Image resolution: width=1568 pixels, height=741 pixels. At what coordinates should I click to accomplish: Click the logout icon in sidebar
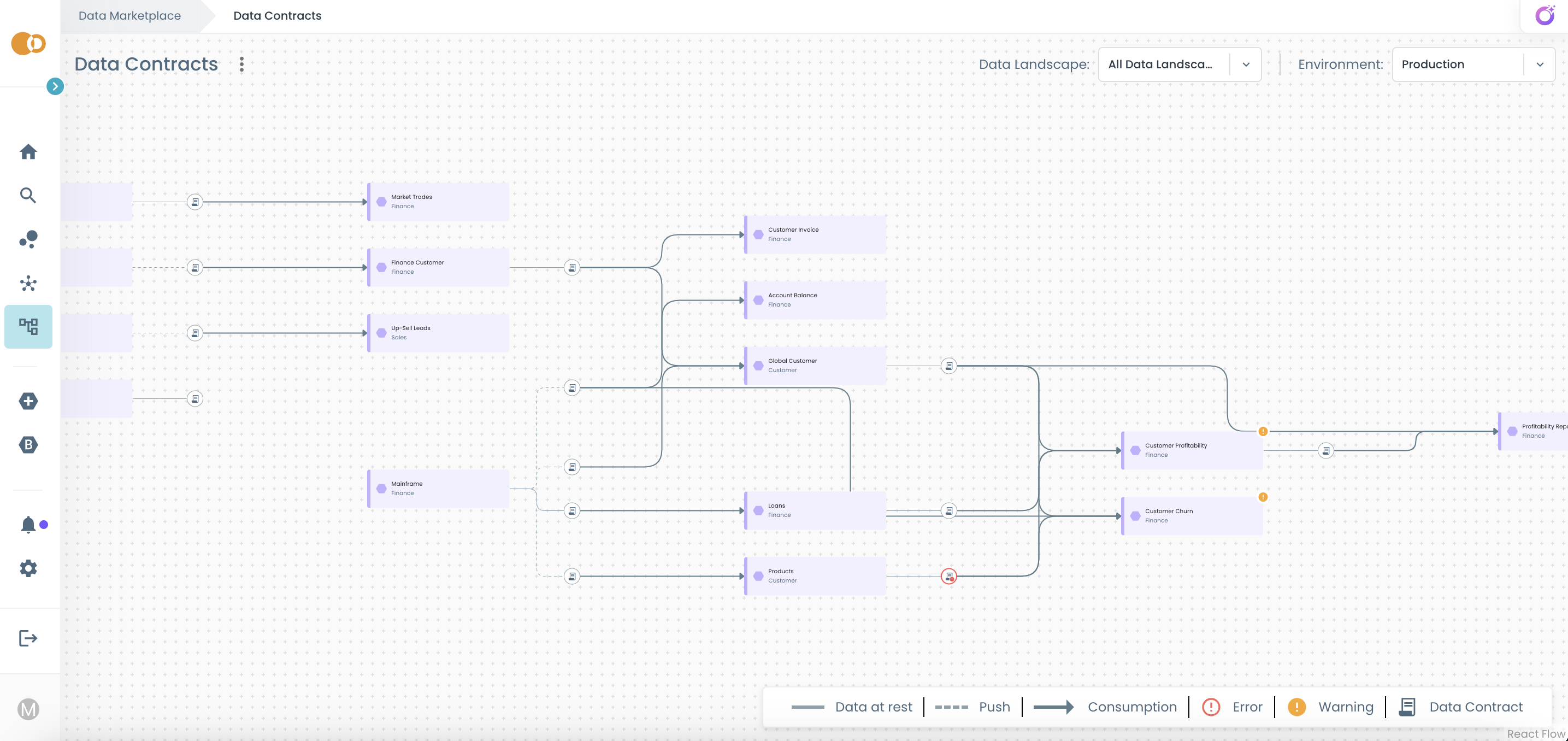tap(28, 638)
